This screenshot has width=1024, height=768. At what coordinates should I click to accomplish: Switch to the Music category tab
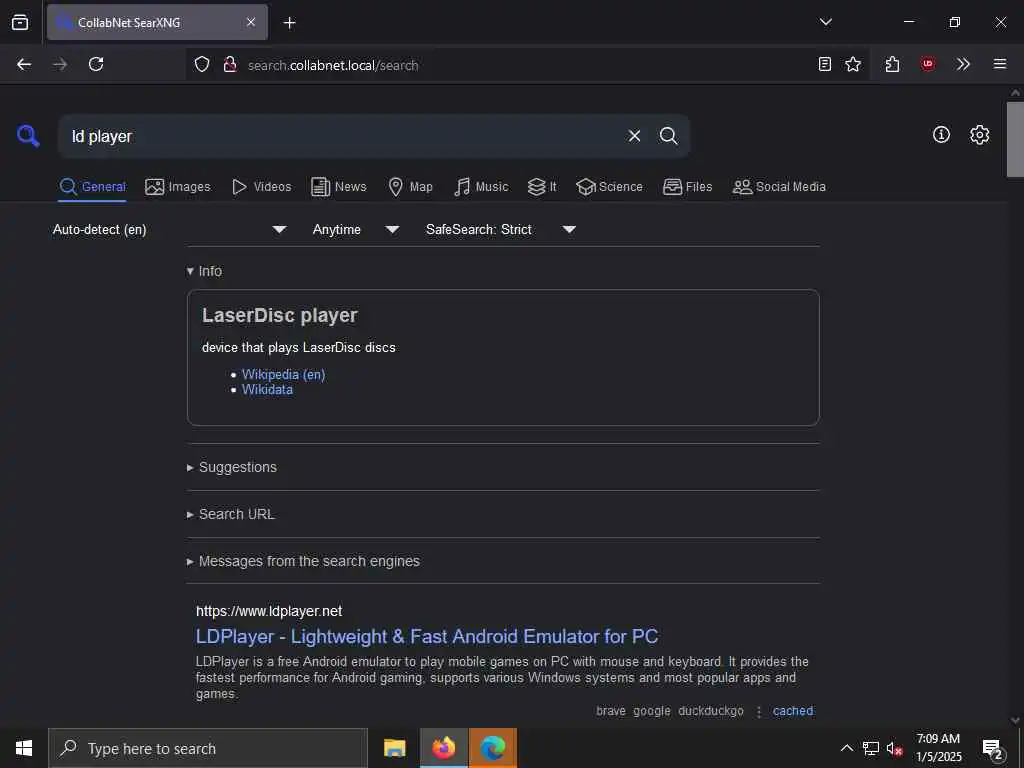point(481,187)
